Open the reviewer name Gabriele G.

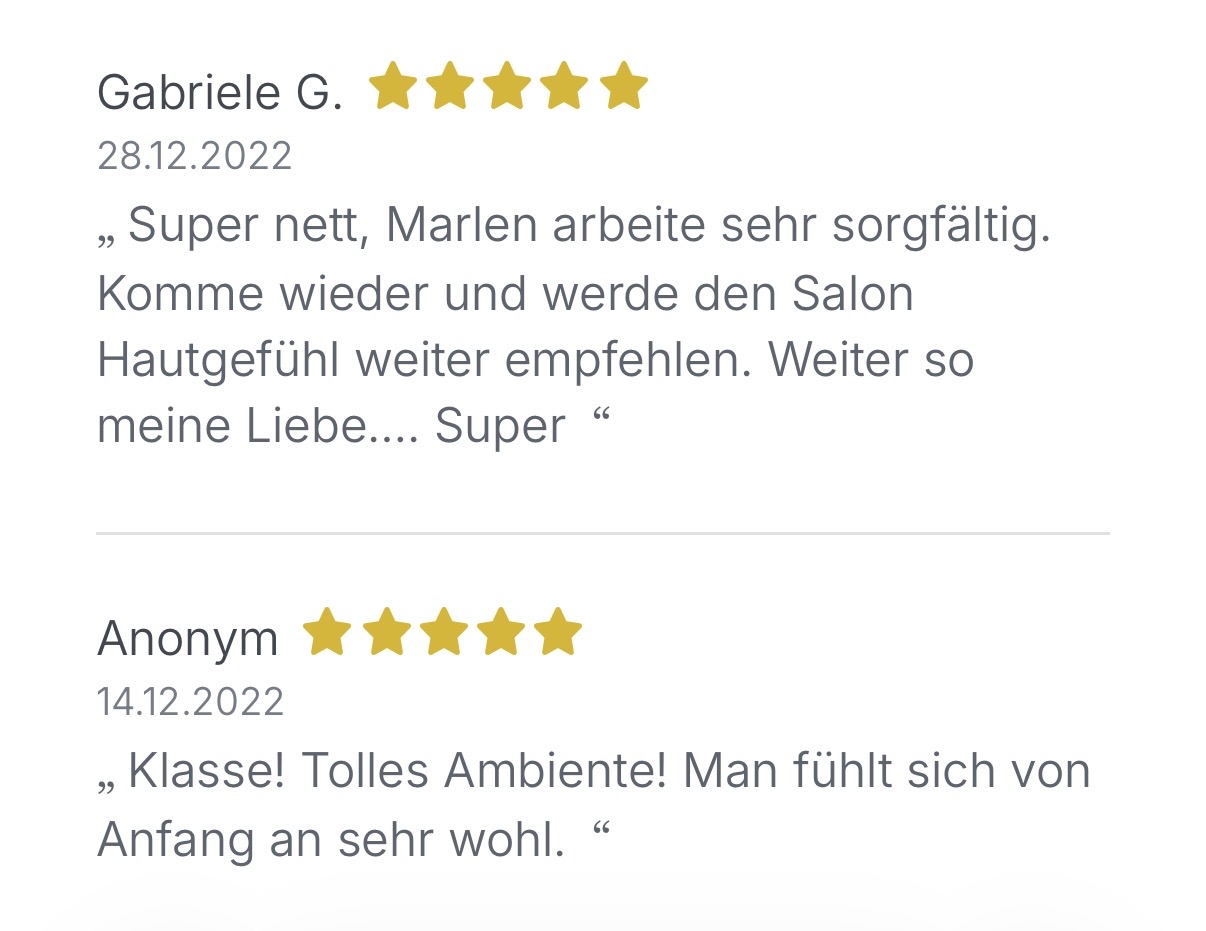(x=220, y=93)
